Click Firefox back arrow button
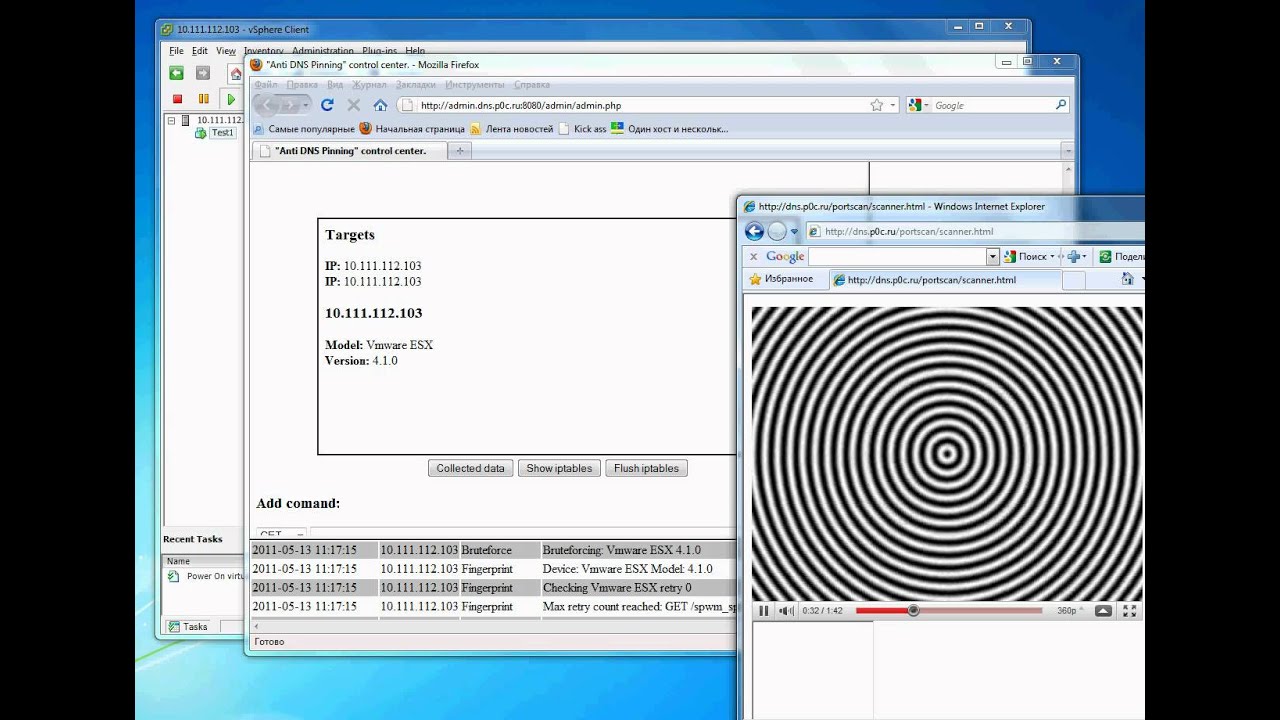Viewport: 1280px width, 720px height. 267,105
